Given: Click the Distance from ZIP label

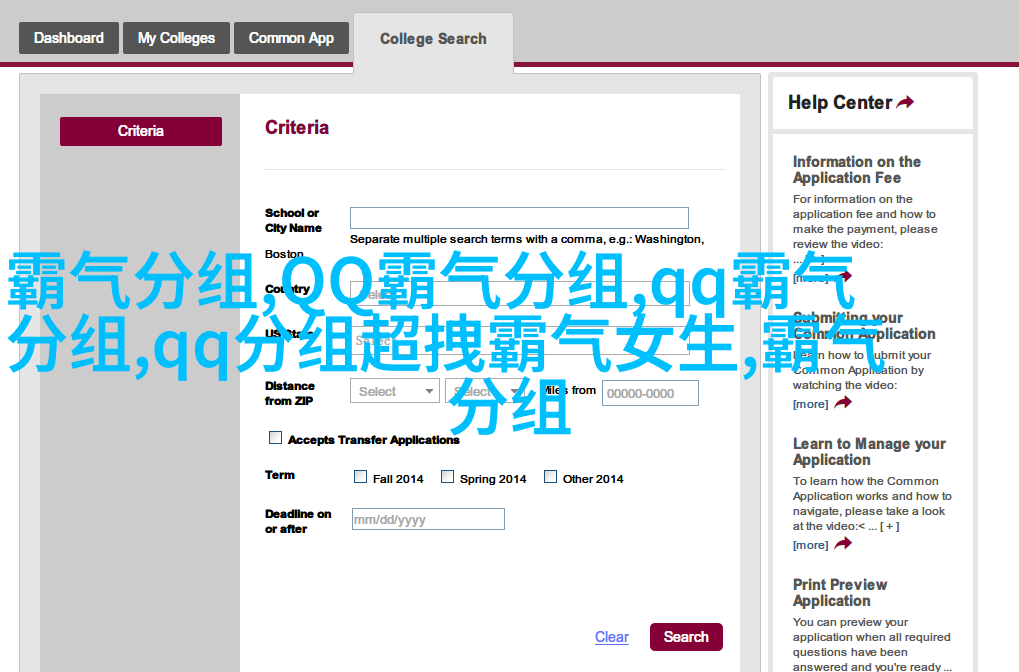Looking at the screenshot, I should click(x=290, y=393).
